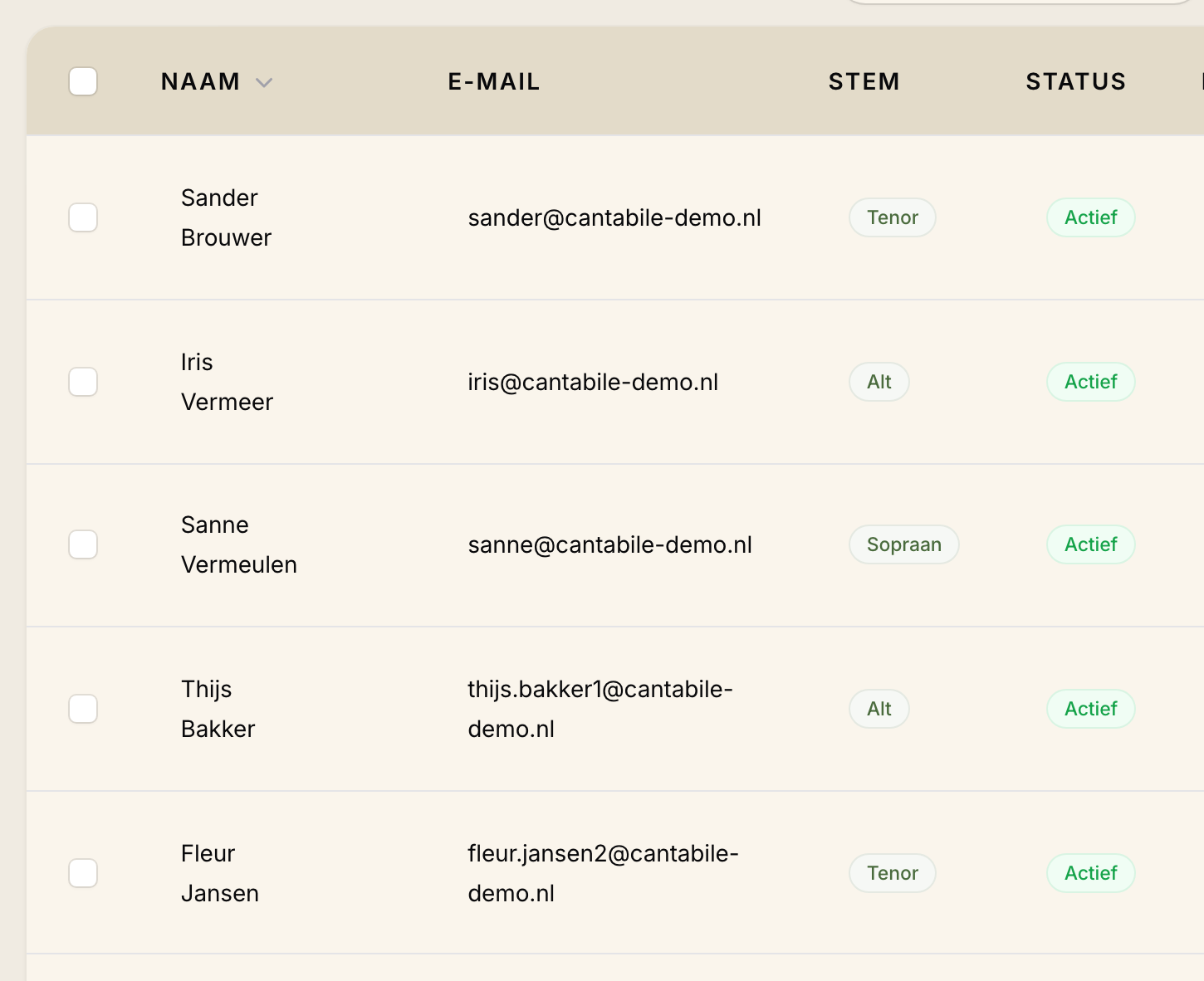The image size is (1204, 981).
Task: Tick the checkbox next to Iris Vermeer
Action: click(83, 382)
